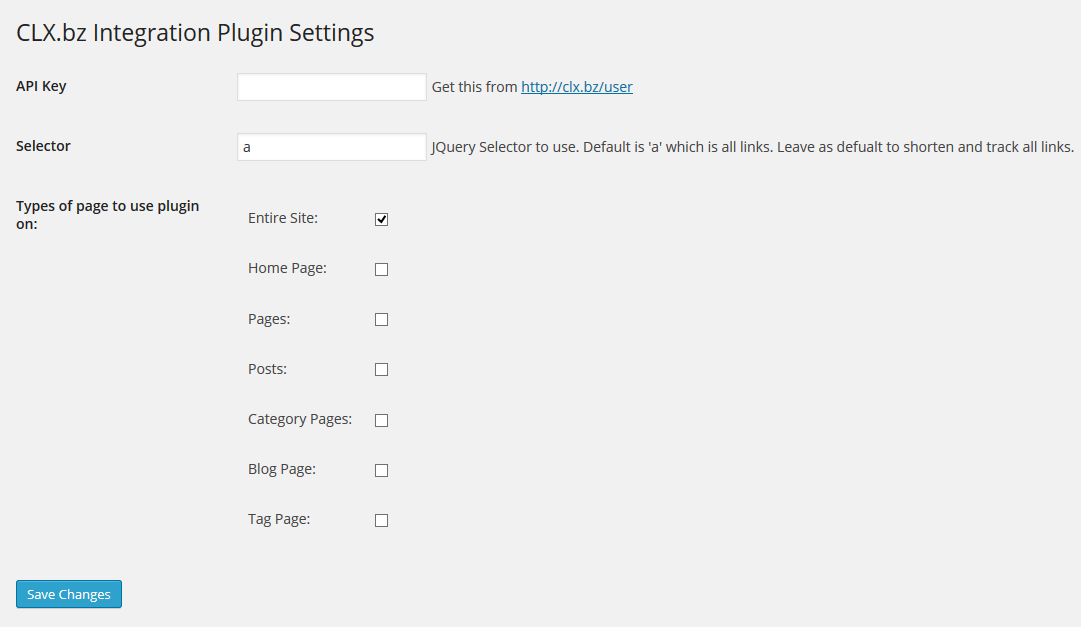The image size is (1081, 627).
Task: Open the http://clx.bz/user link
Action: [x=576, y=87]
